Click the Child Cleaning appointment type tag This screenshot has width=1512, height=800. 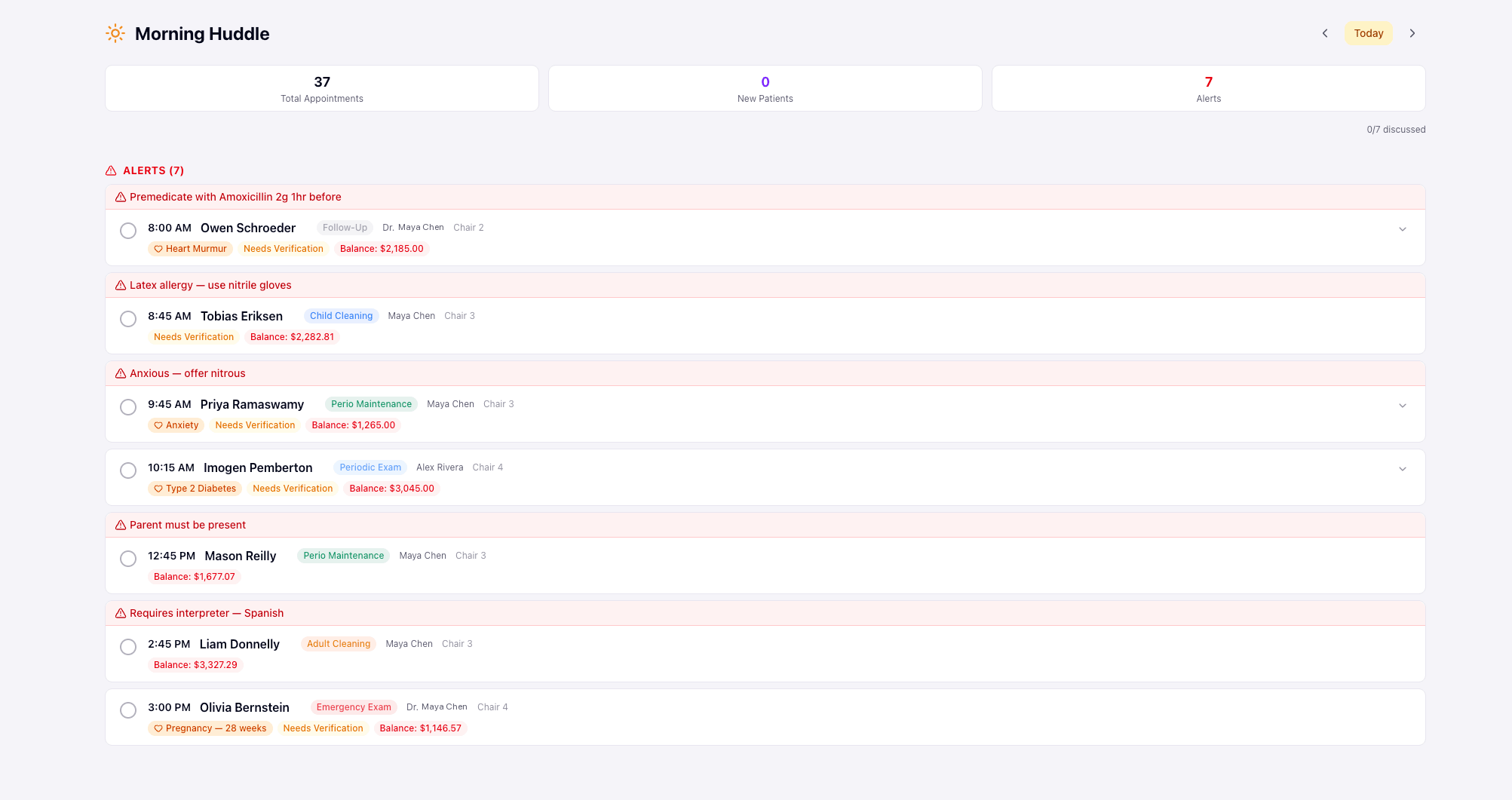pos(341,316)
